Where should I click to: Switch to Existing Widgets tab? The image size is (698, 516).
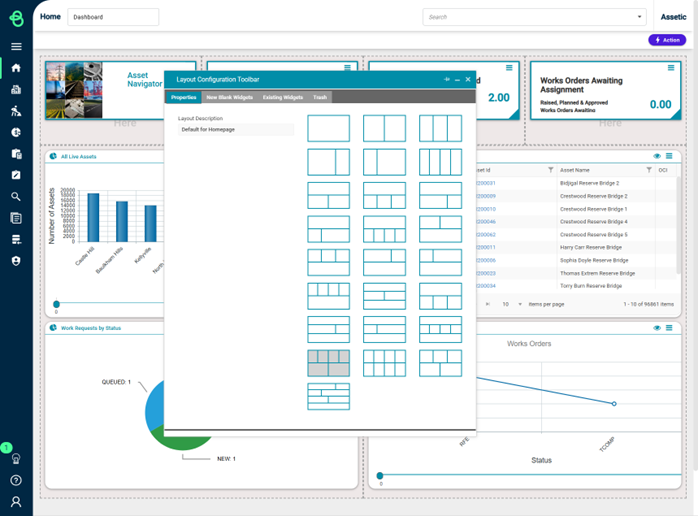point(283,97)
